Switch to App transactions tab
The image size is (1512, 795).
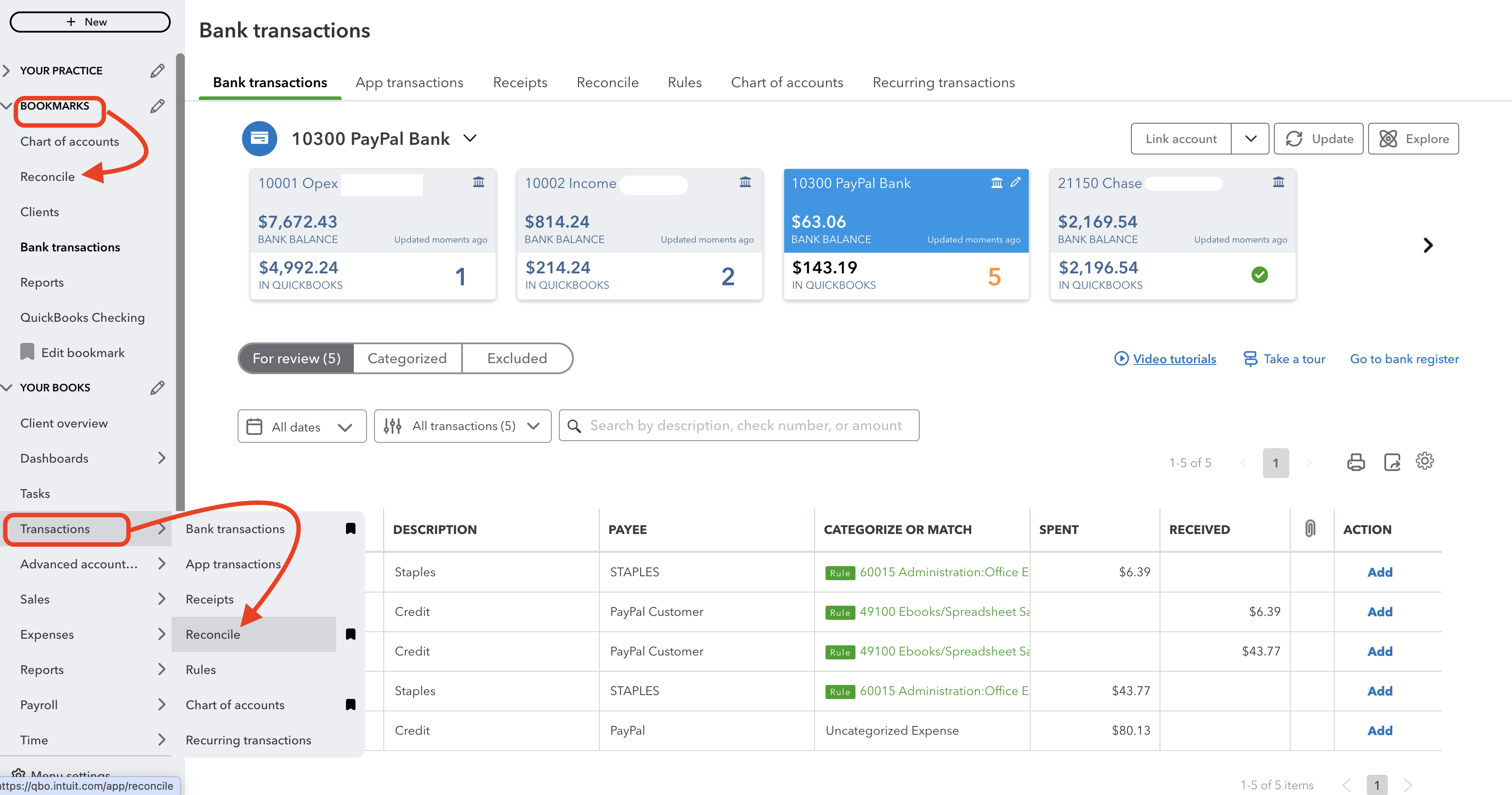(x=409, y=83)
